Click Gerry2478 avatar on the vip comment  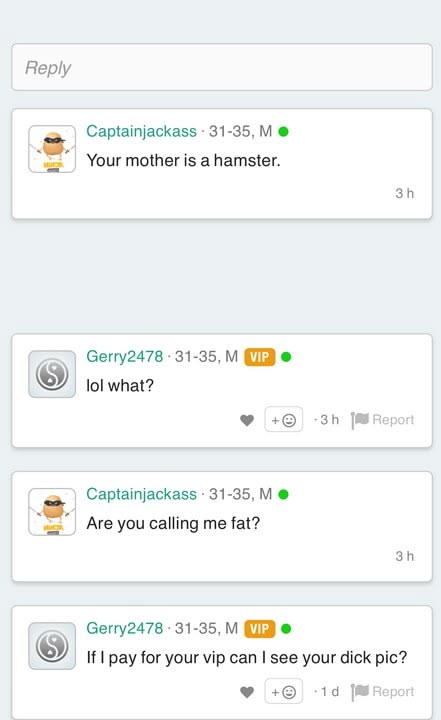click(52, 646)
